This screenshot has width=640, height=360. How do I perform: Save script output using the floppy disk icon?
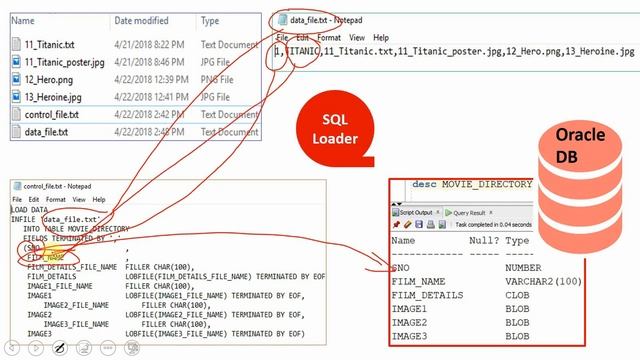(x=419, y=224)
